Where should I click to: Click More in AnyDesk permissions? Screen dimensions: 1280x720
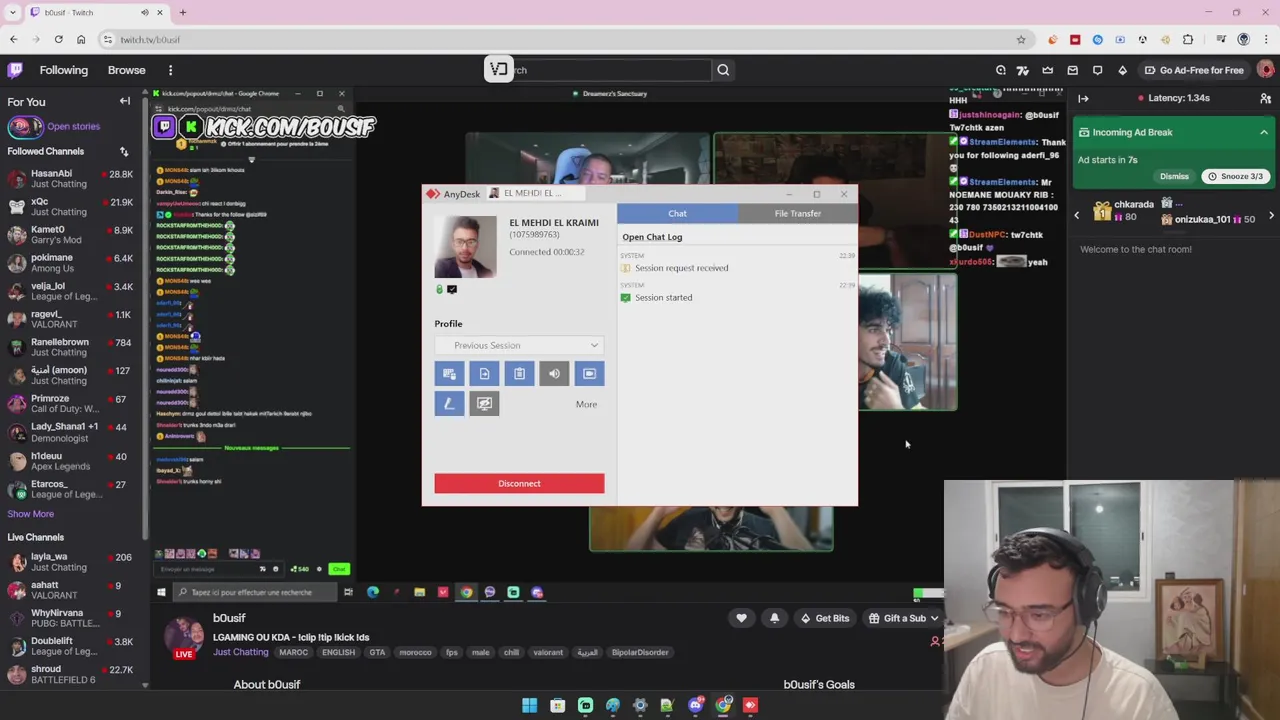pyautogui.click(x=586, y=404)
